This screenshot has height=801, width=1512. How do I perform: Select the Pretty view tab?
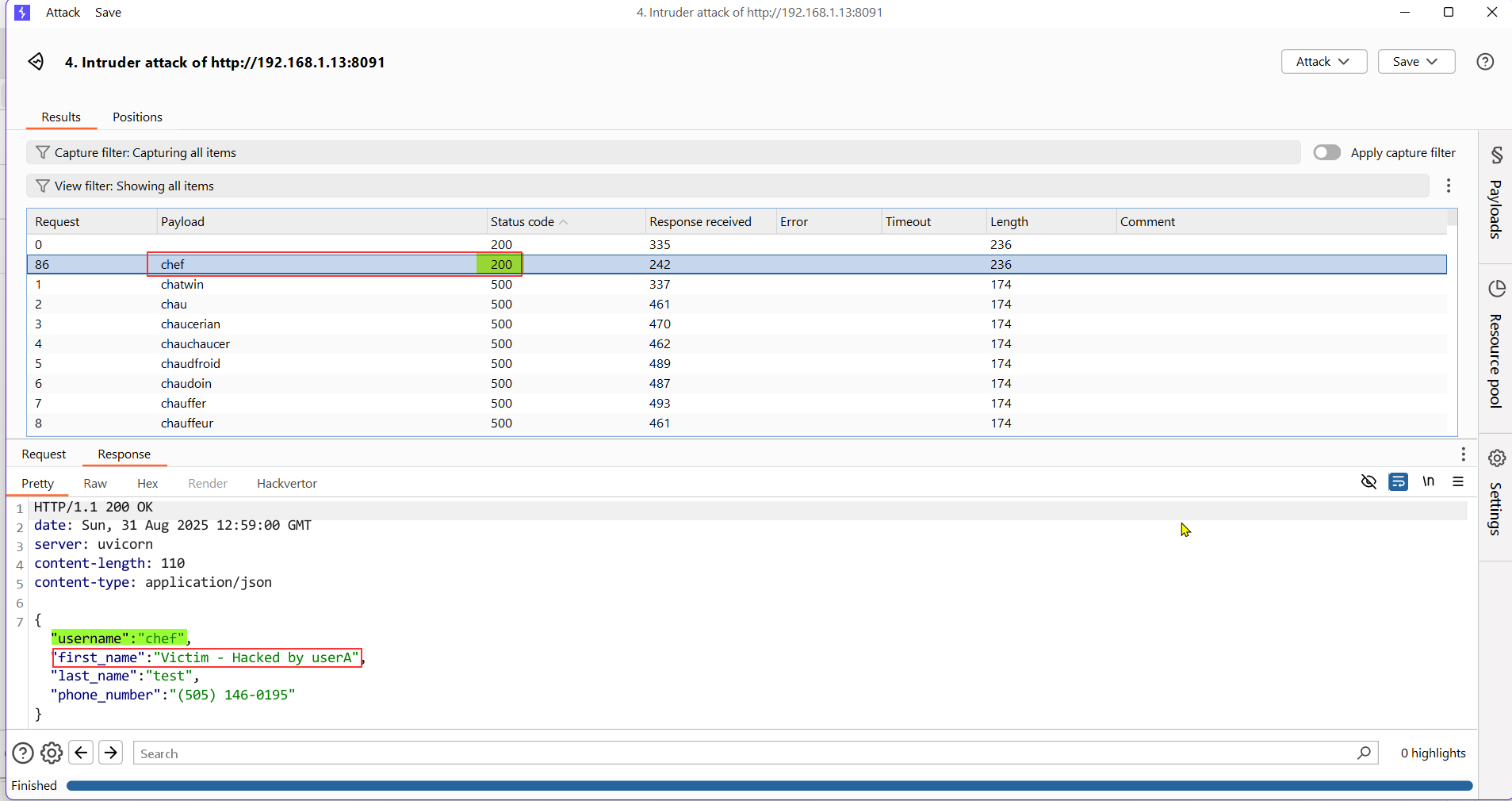tap(37, 484)
